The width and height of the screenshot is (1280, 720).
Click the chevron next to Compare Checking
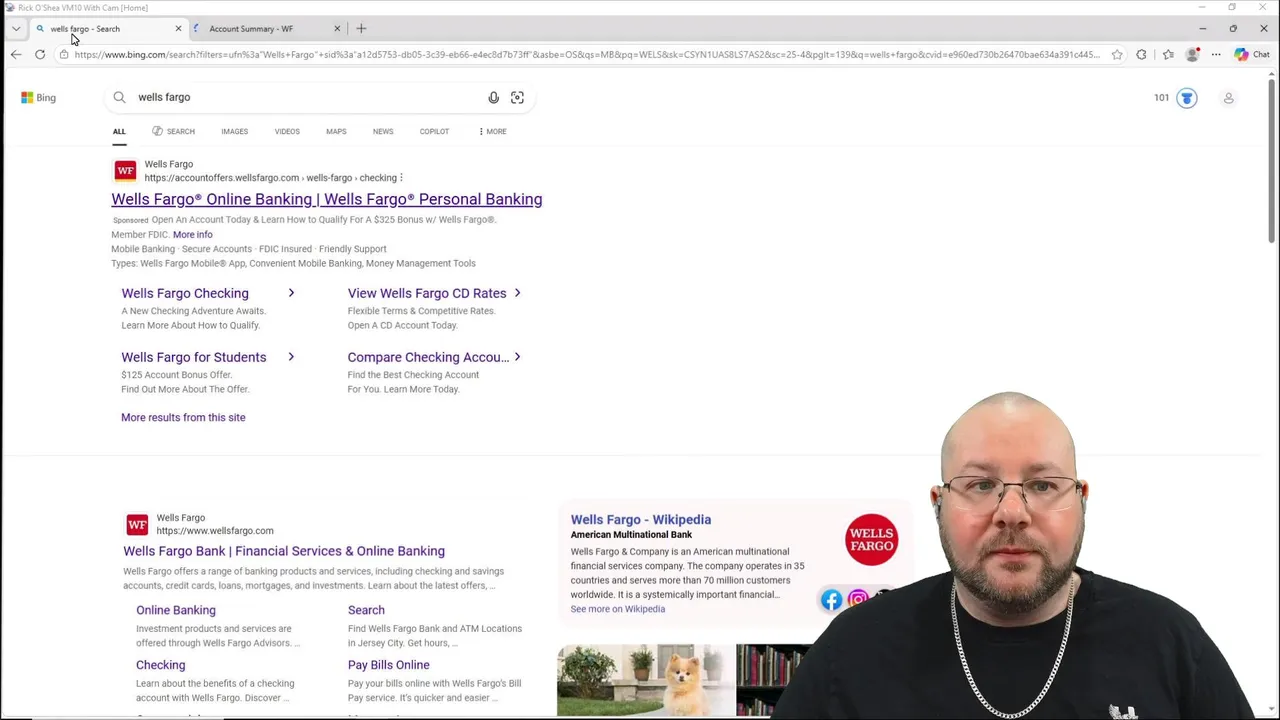click(517, 357)
